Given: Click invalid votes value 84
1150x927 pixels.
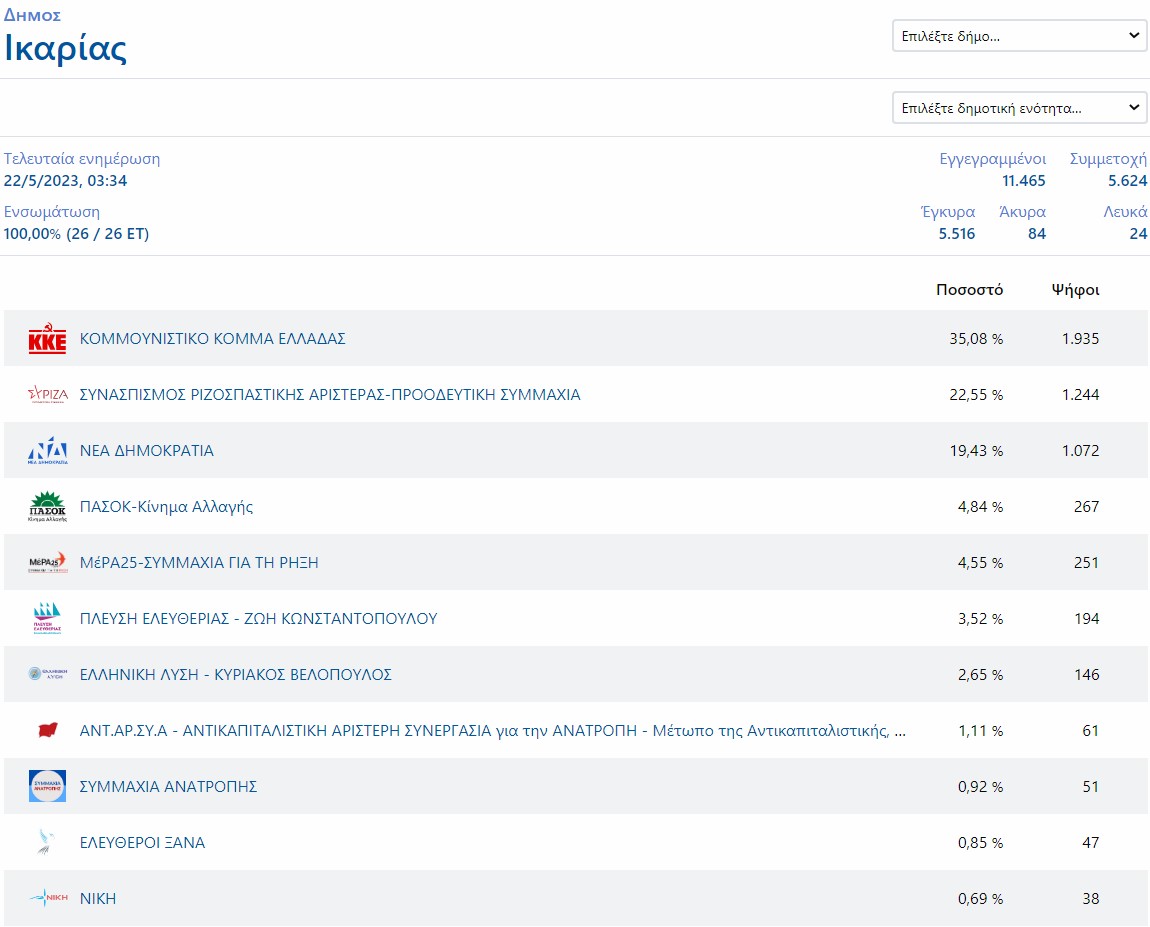Looking at the screenshot, I should [1036, 234].
